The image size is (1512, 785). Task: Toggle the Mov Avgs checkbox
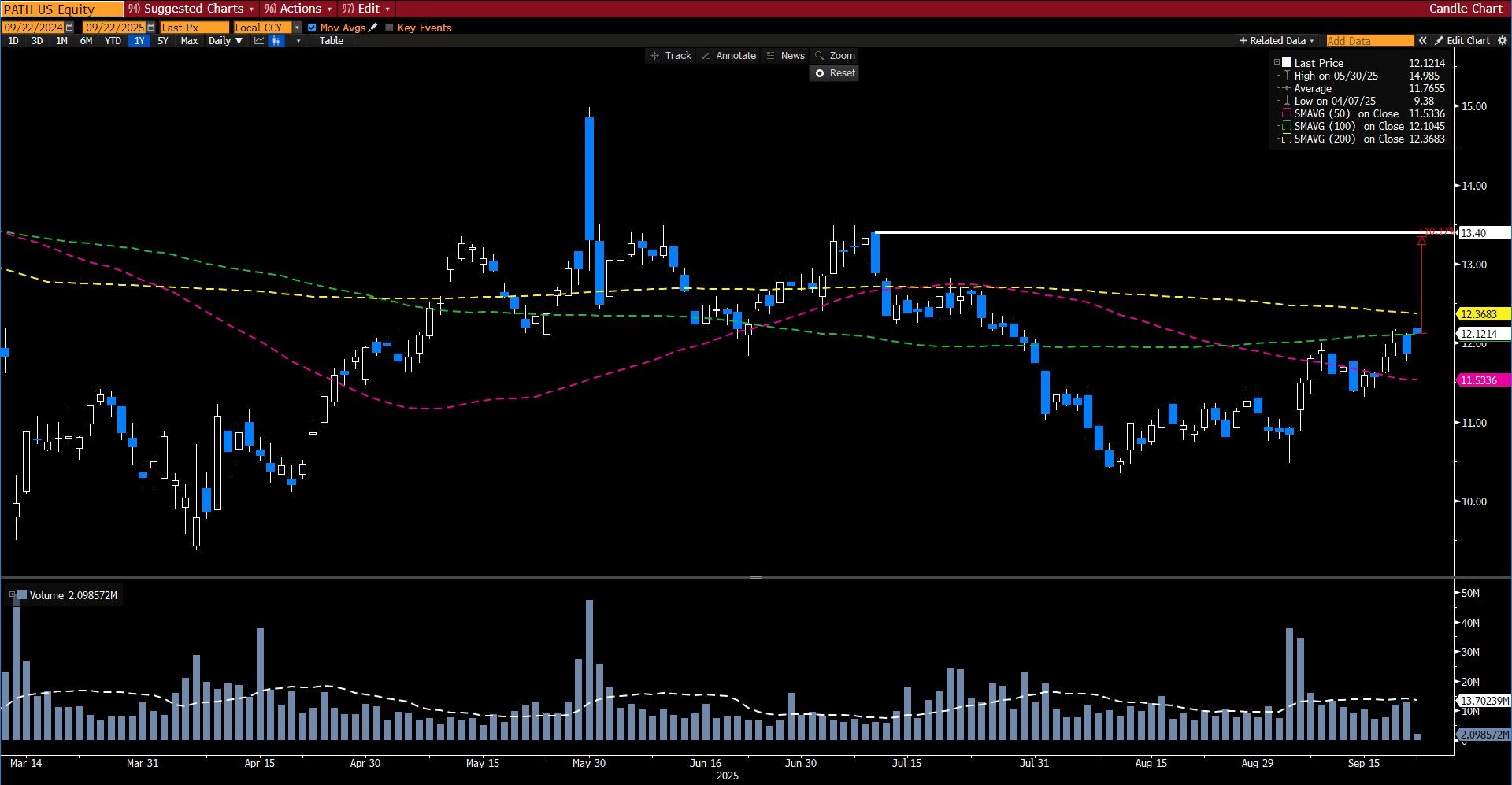(312, 28)
